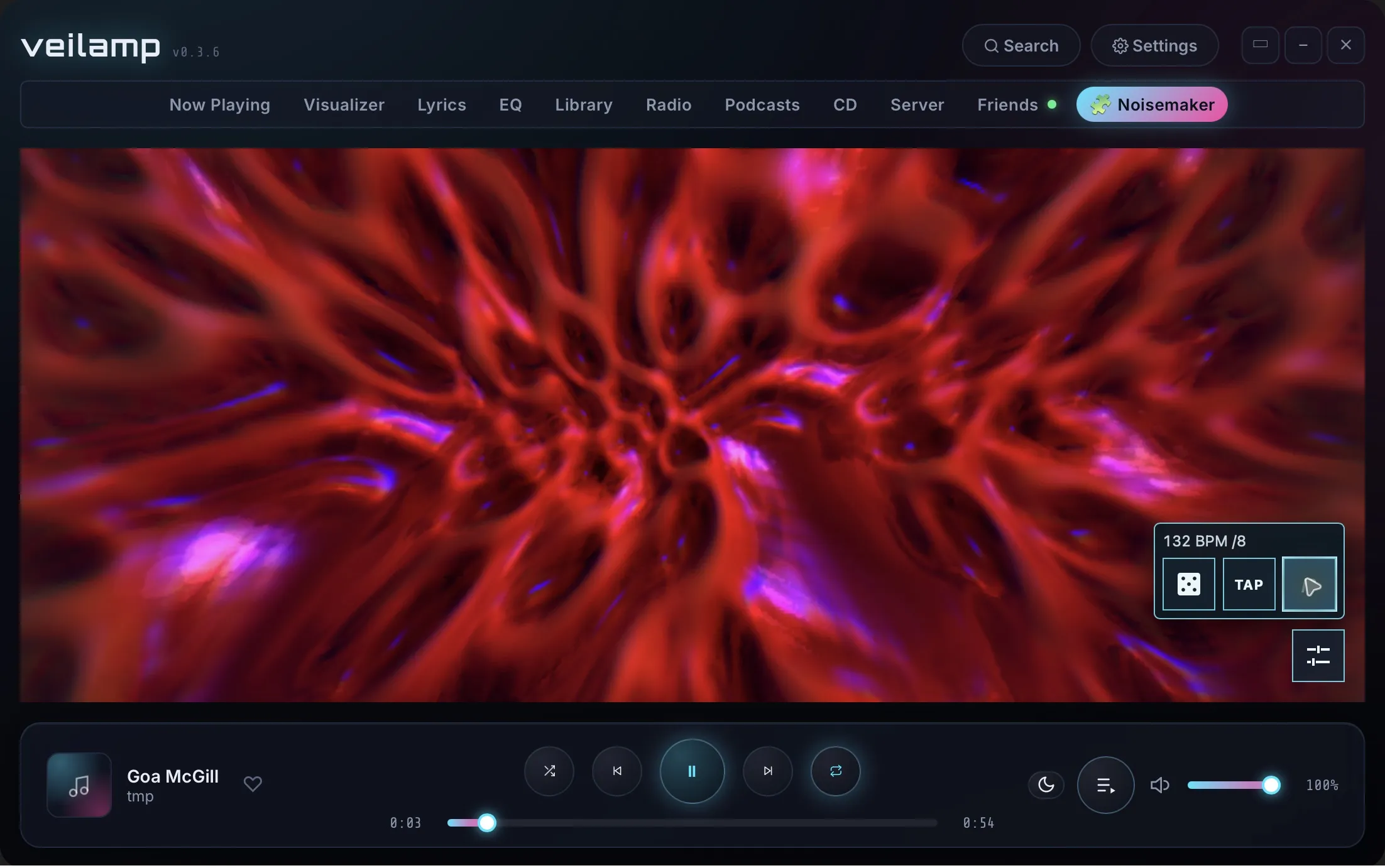
Task: Open the Lyrics tab
Action: 442,105
